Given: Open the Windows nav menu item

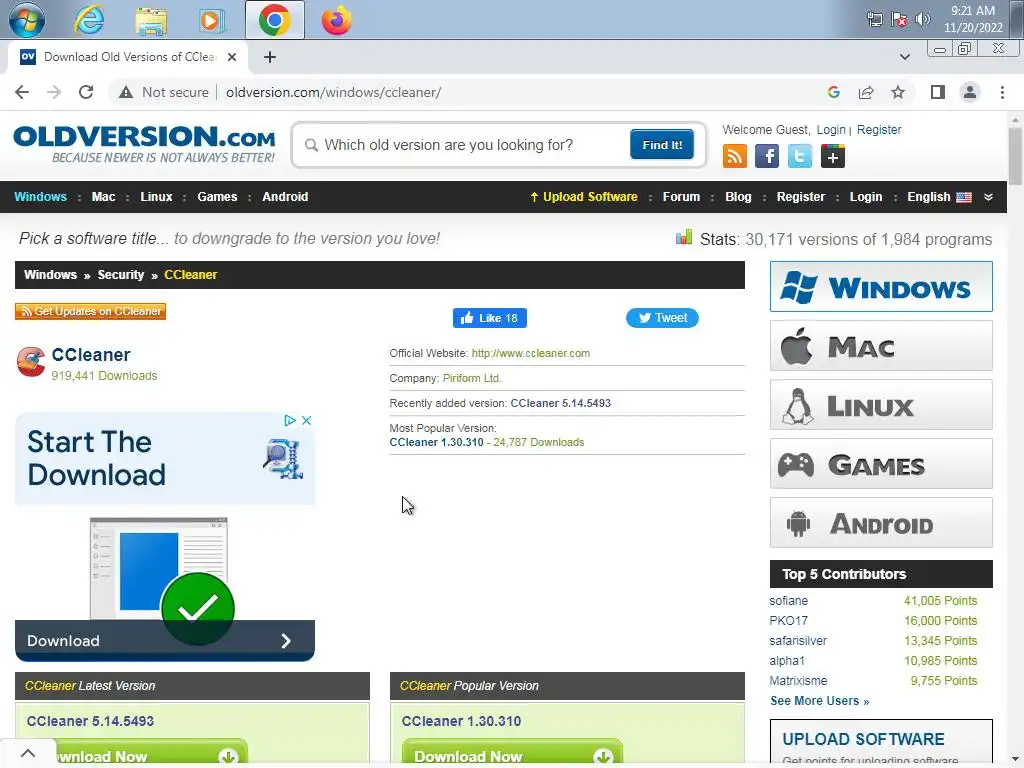Looking at the screenshot, I should (40, 197).
